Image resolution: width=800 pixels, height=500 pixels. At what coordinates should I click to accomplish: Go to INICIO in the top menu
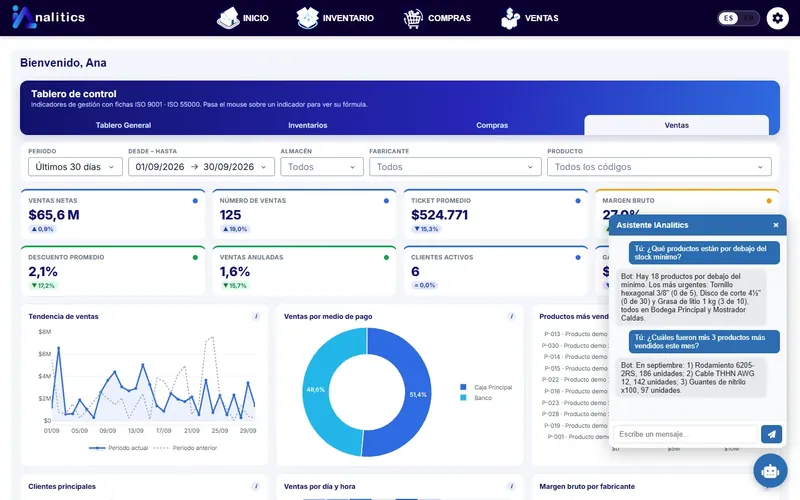coord(256,18)
